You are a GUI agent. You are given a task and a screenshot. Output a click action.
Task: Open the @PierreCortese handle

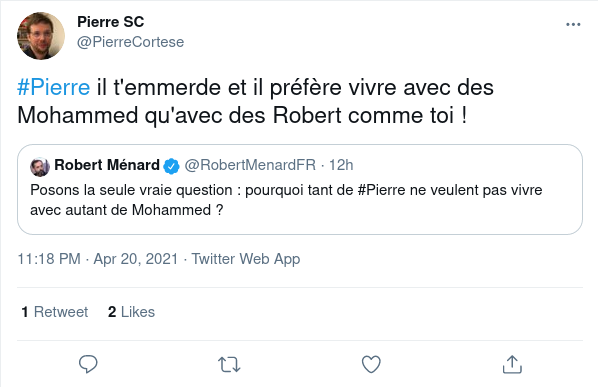tap(130, 42)
